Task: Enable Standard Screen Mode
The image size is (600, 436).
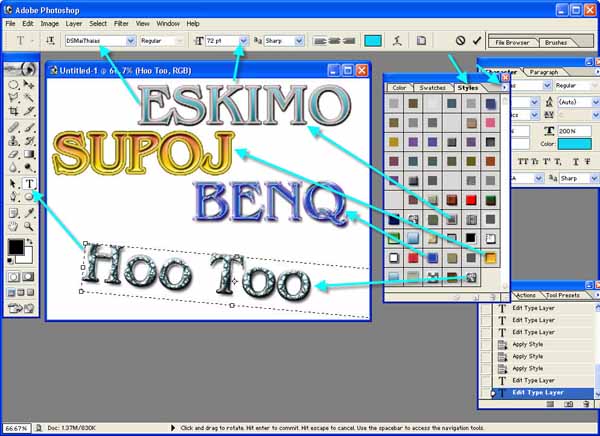Action: [11, 293]
